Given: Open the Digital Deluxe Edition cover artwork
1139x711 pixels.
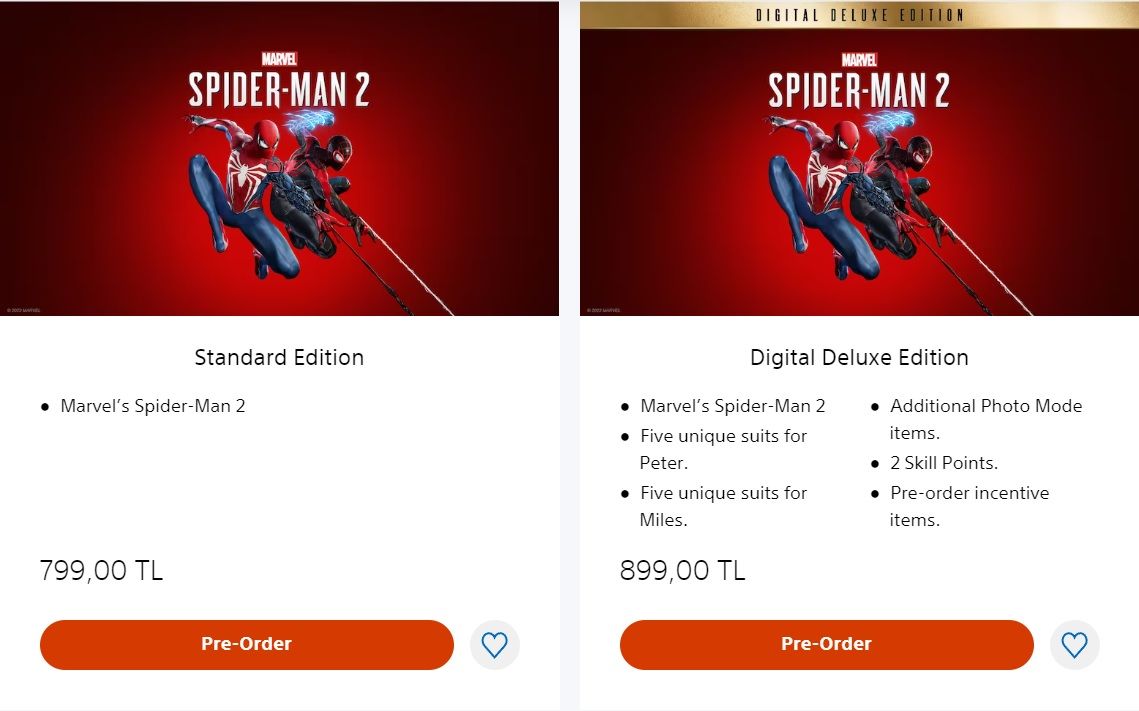Looking at the screenshot, I should (859, 172).
